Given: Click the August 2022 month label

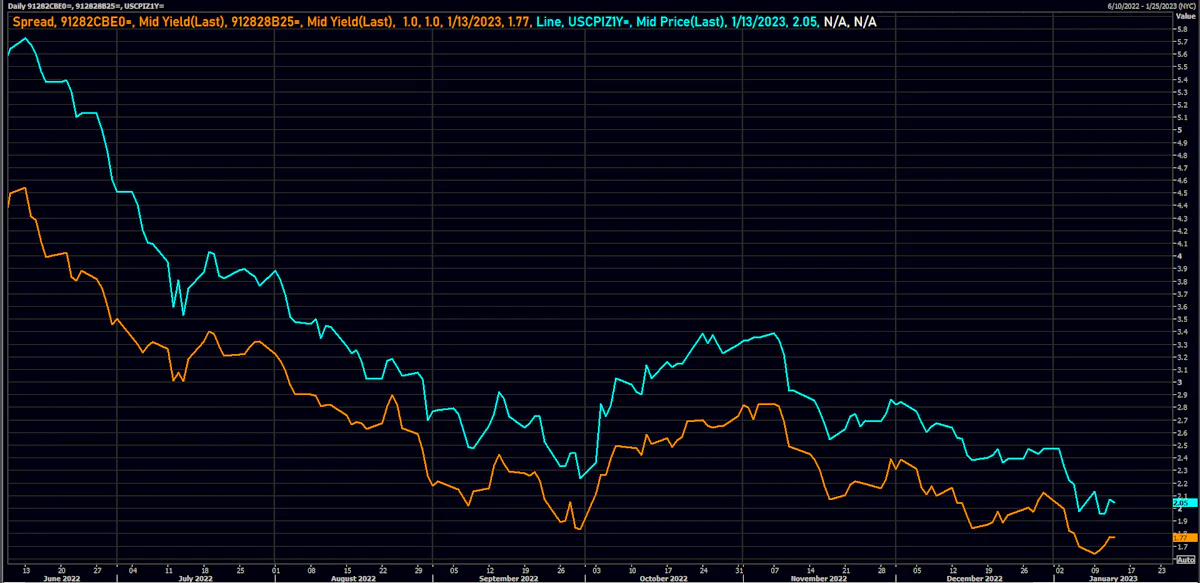Looking at the screenshot, I should coord(354,578).
